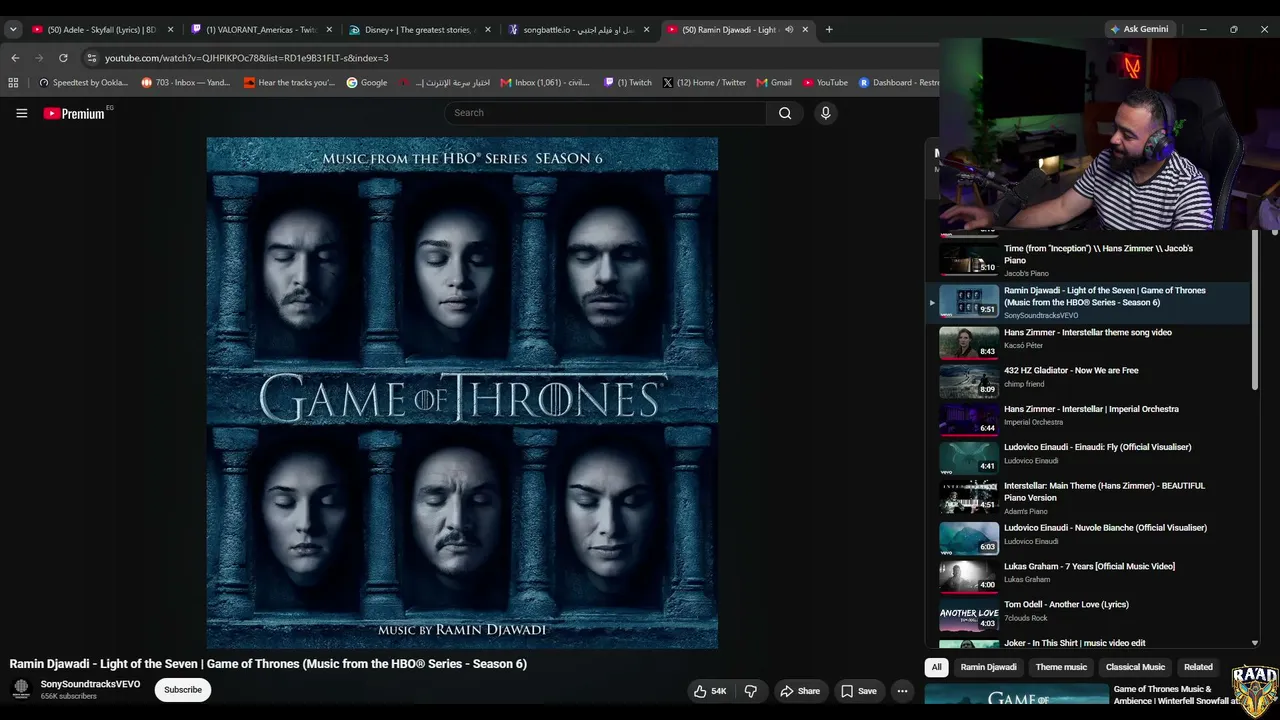Play Interstellar Main Theme BEAUTIFUL Piano Version
The width and height of the screenshot is (1280, 720).
click(1090, 497)
